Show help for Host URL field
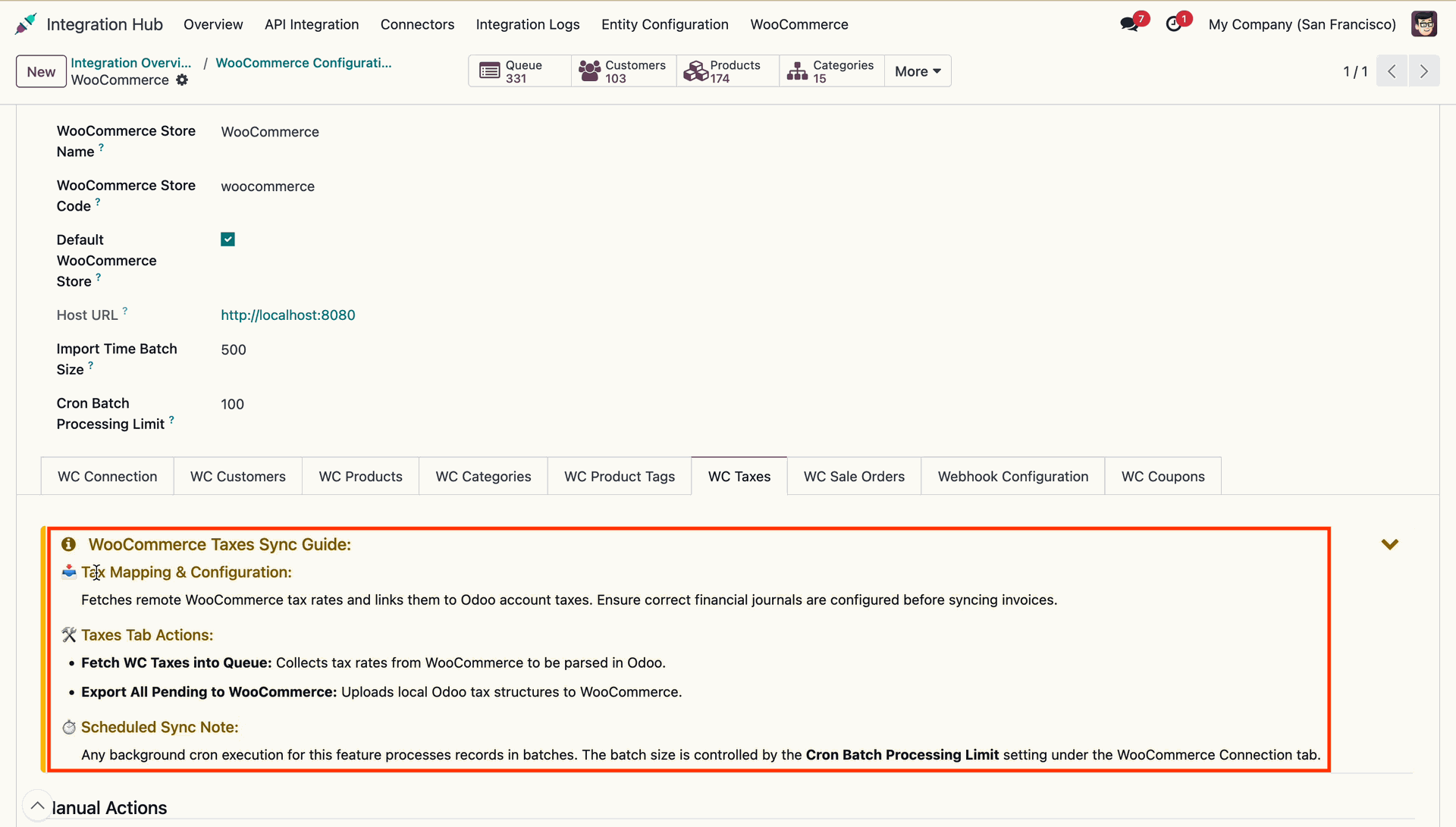The image size is (1456, 827). pyautogui.click(x=125, y=311)
